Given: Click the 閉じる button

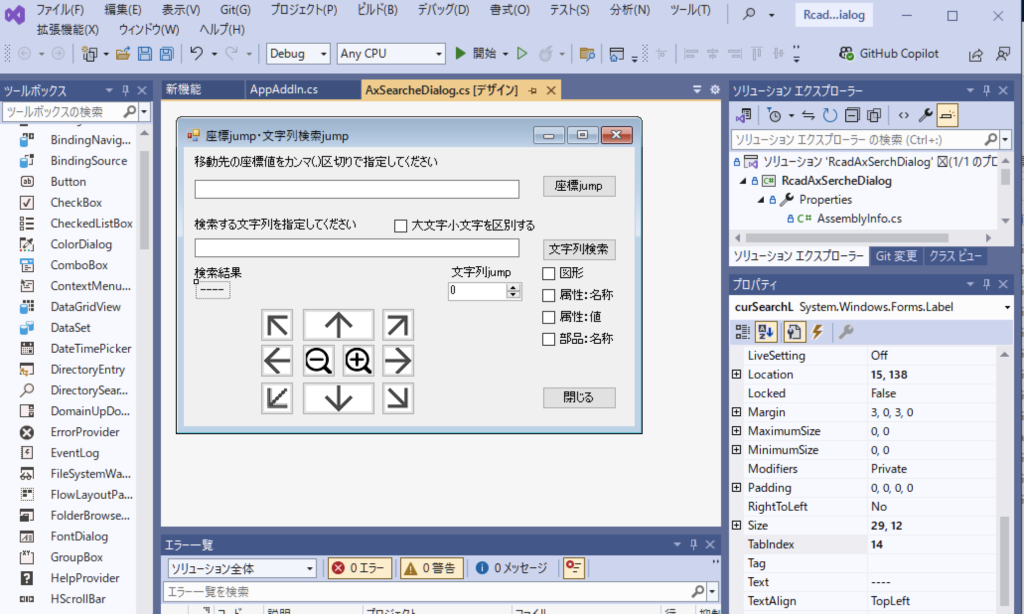Looking at the screenshot, I should [579, 397].
